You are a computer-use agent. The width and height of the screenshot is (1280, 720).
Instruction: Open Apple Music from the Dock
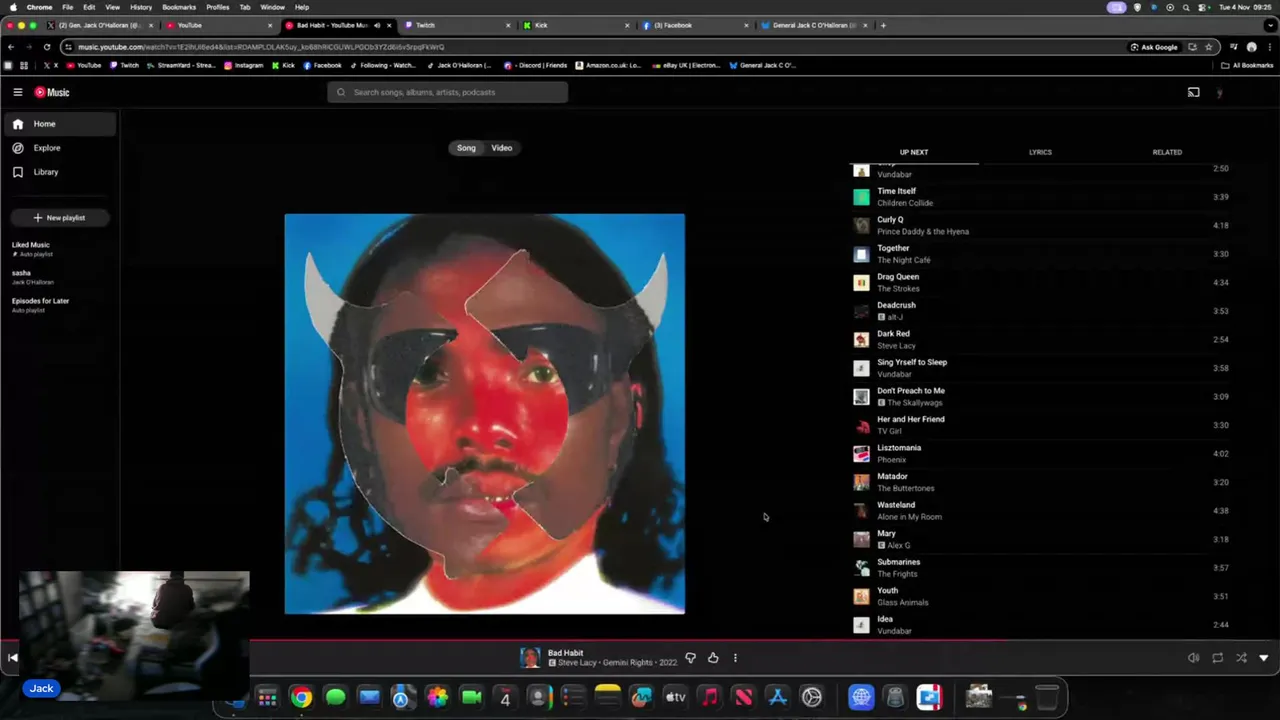tap(709, 698)
